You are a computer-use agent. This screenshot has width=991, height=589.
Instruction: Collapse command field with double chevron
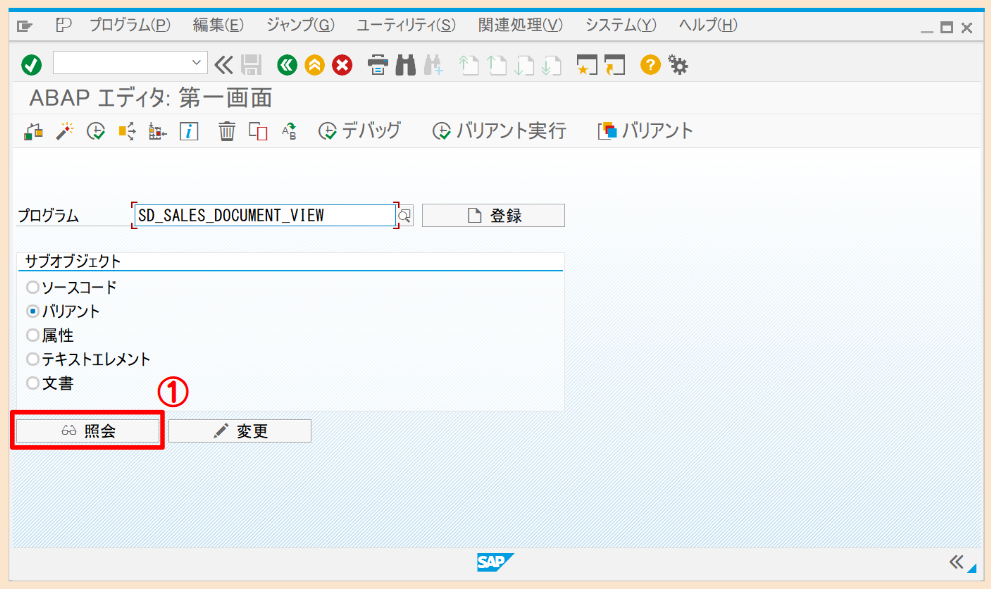[224, 64]
